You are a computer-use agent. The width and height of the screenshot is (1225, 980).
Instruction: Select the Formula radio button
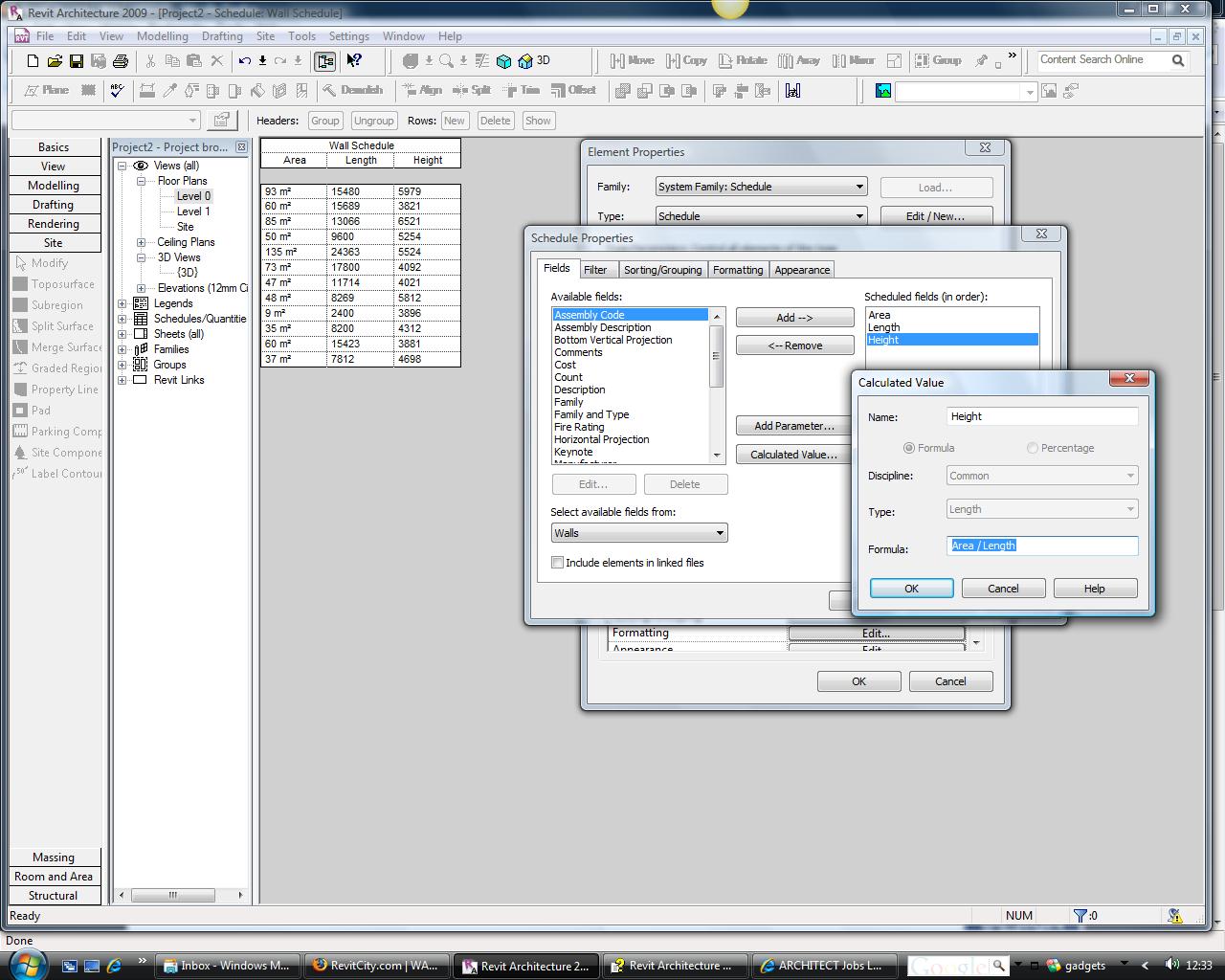coord(909,448)
